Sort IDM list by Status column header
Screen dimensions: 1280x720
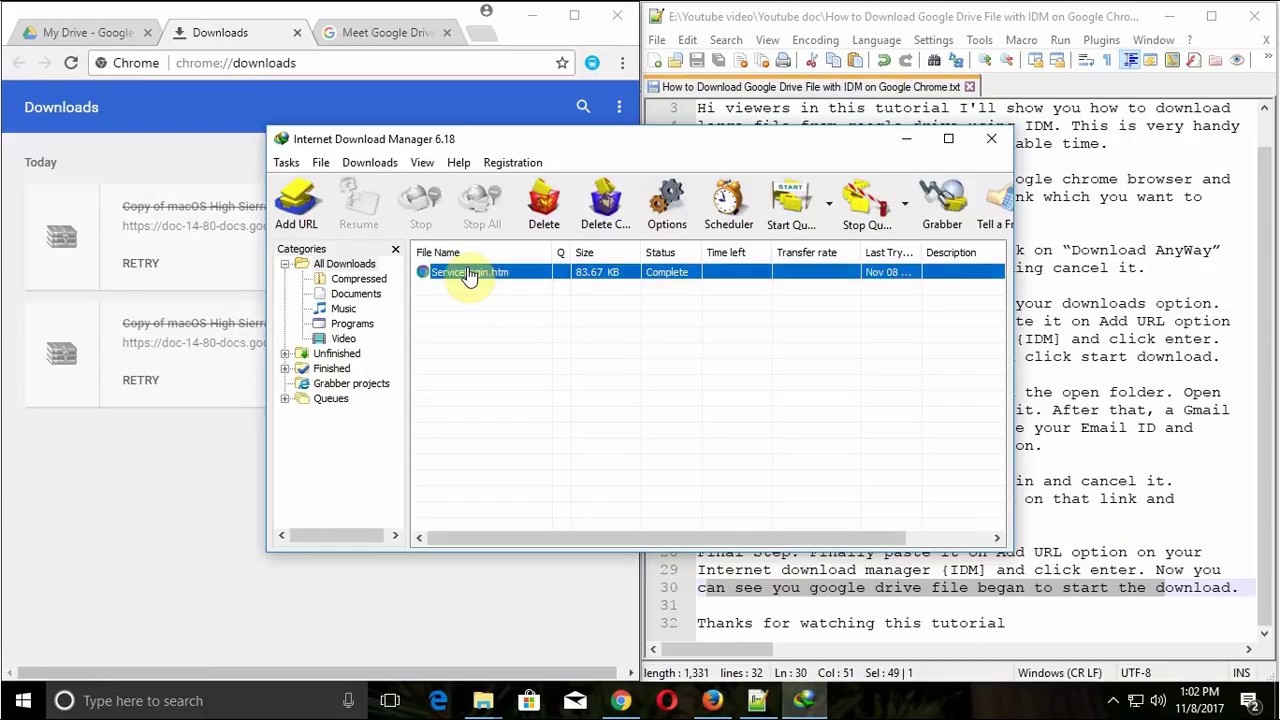tap(671, 253)
